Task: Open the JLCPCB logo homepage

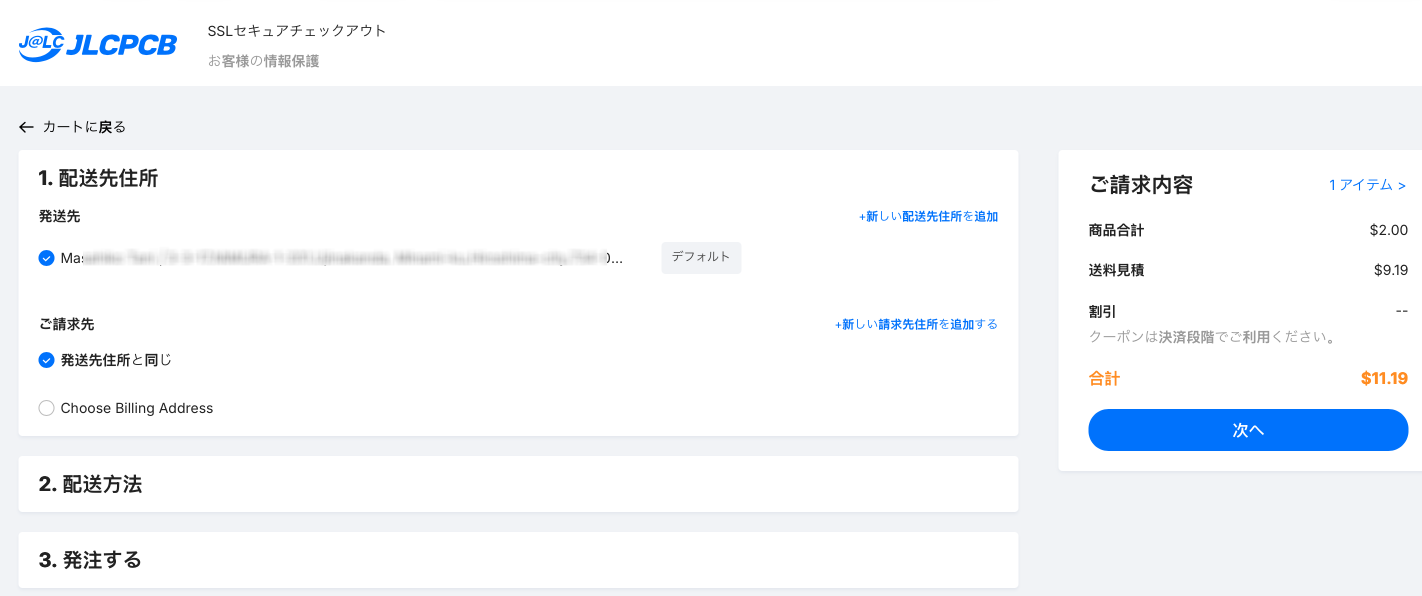Action: (x=97, y=44)
